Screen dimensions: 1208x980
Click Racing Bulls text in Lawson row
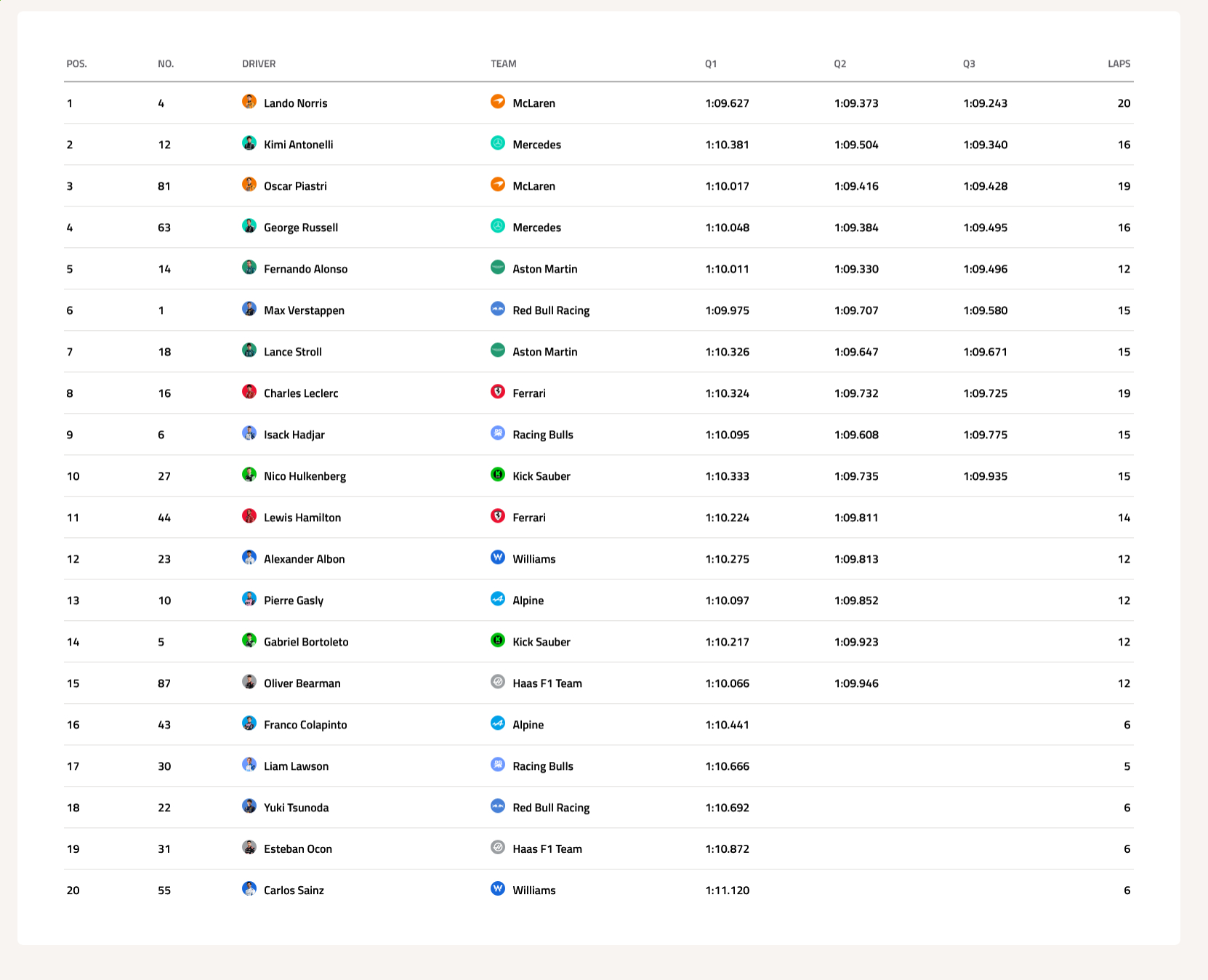[543, 766]
